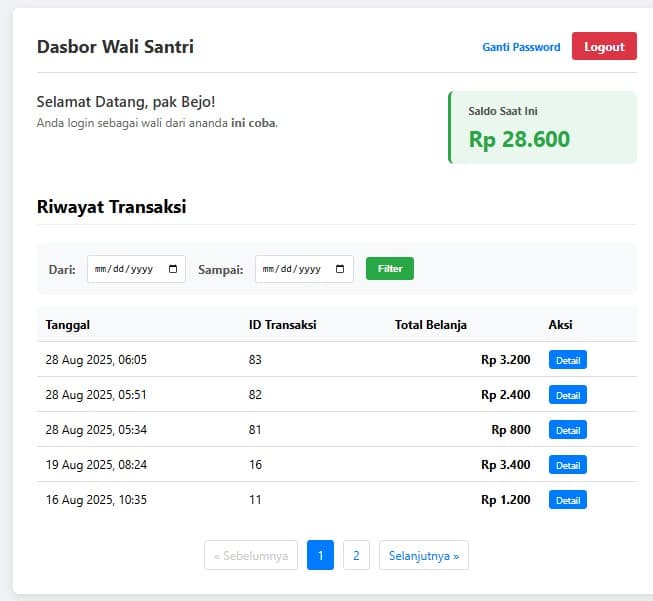Click the Tanggal column header
This screenshot has height=601, width=653.
pos(67,325)
